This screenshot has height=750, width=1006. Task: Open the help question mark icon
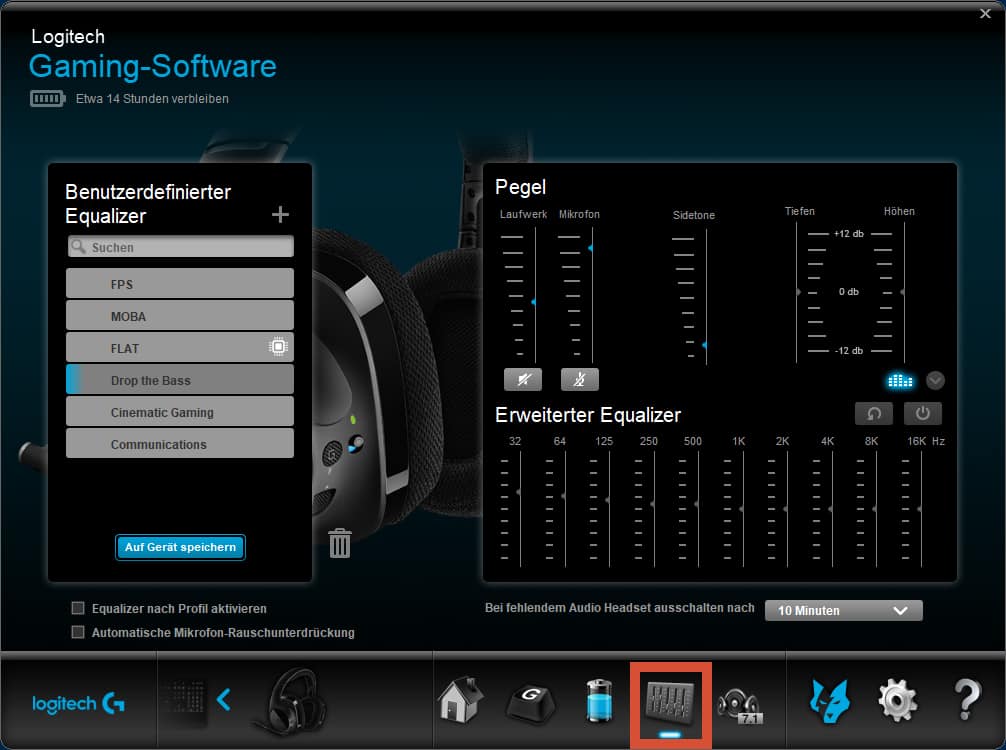pyautogui.click(x=966, y=699)
